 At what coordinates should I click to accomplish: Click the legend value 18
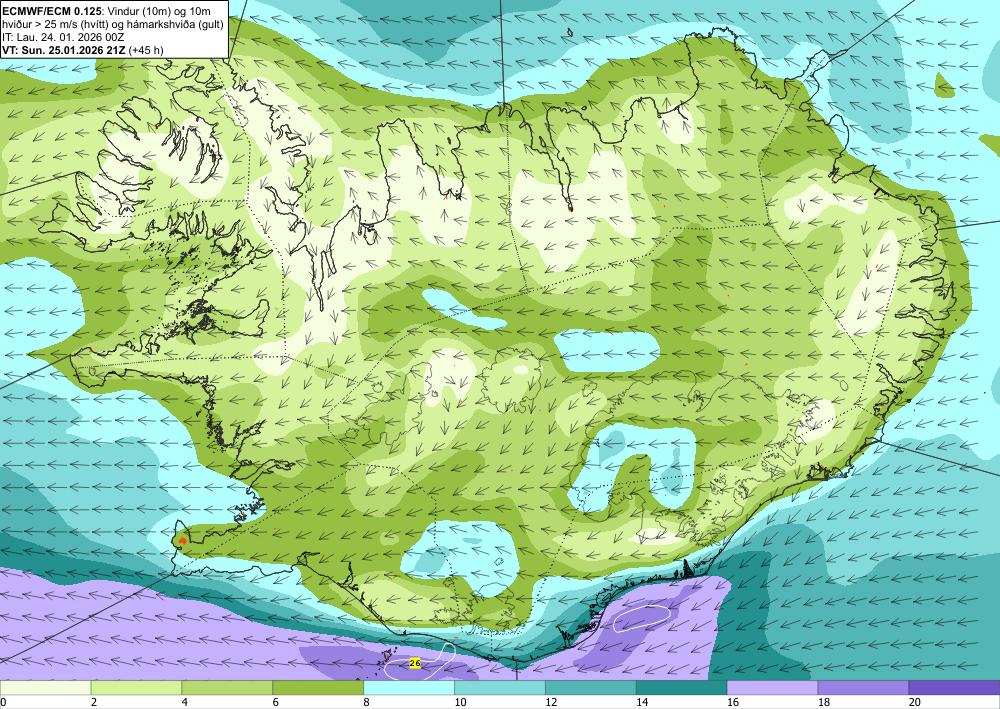pyautogui.click(x=823, y=703)
